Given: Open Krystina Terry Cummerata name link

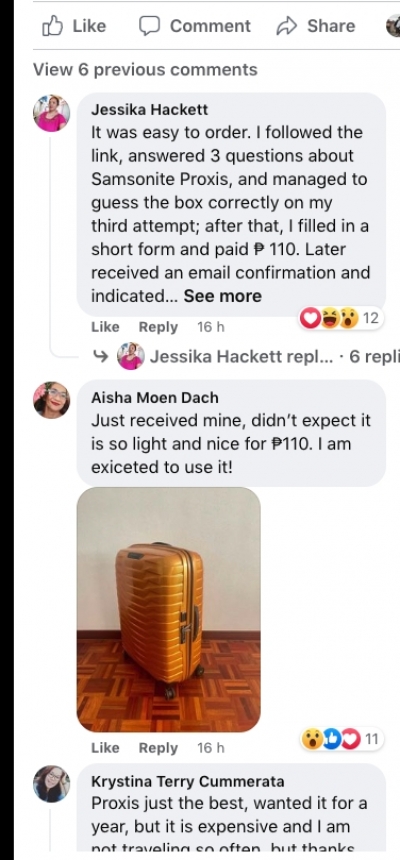Looking at the screenshot, I should (x=188, y=781).
